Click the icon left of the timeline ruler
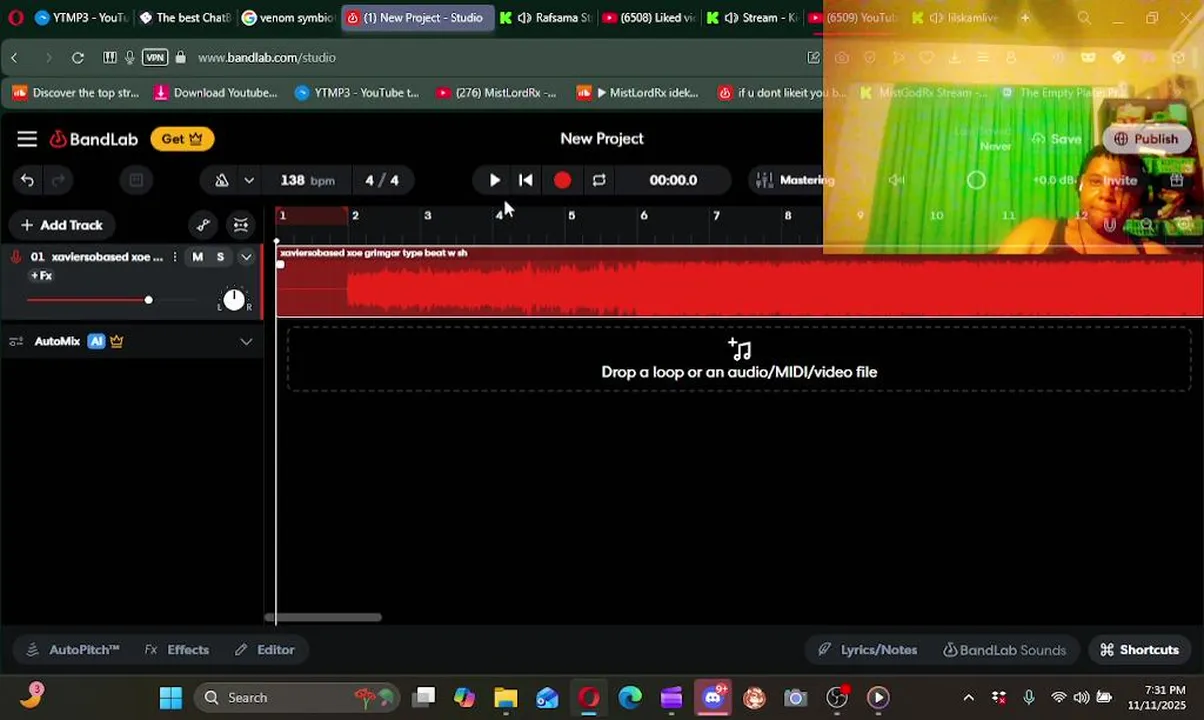Image resolution: width=1204 pixels, height=720 pixels. tap(241, 225)
